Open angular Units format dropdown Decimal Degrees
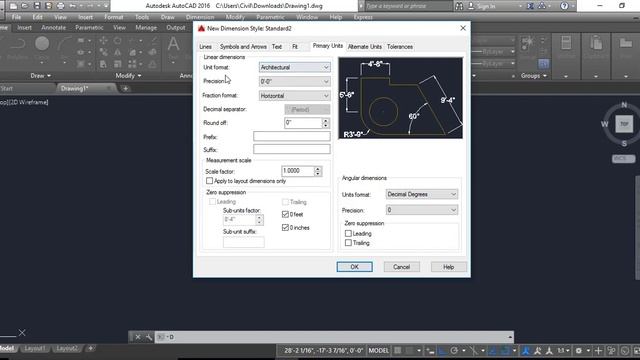Image resolution: width=640 pixels, height=360 pixels. click(422, 194)
